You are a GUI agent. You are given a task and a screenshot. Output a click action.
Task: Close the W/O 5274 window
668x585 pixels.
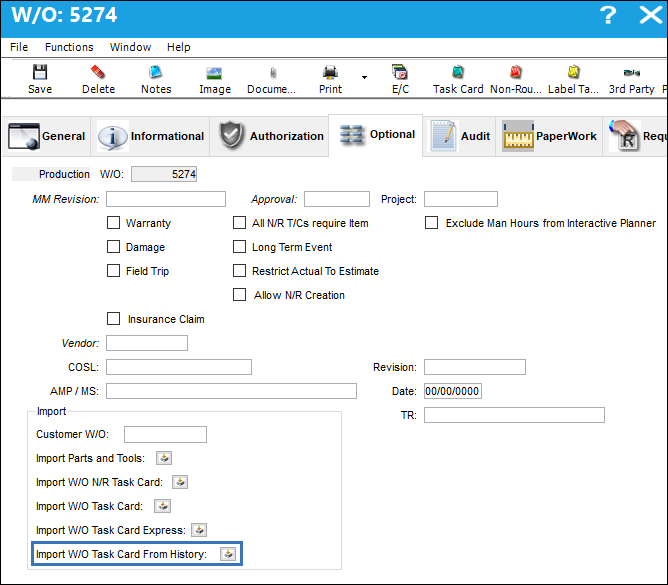[651, 15]
